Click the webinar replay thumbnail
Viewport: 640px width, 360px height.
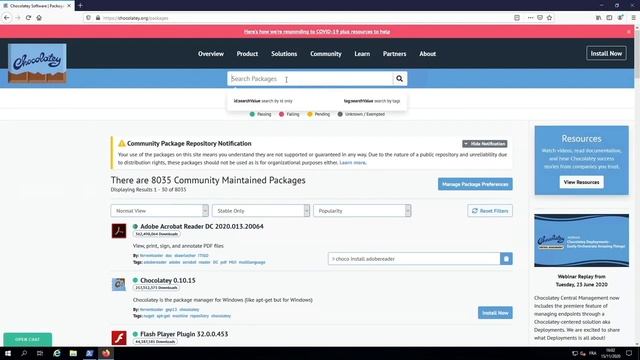tap(581, 240)
